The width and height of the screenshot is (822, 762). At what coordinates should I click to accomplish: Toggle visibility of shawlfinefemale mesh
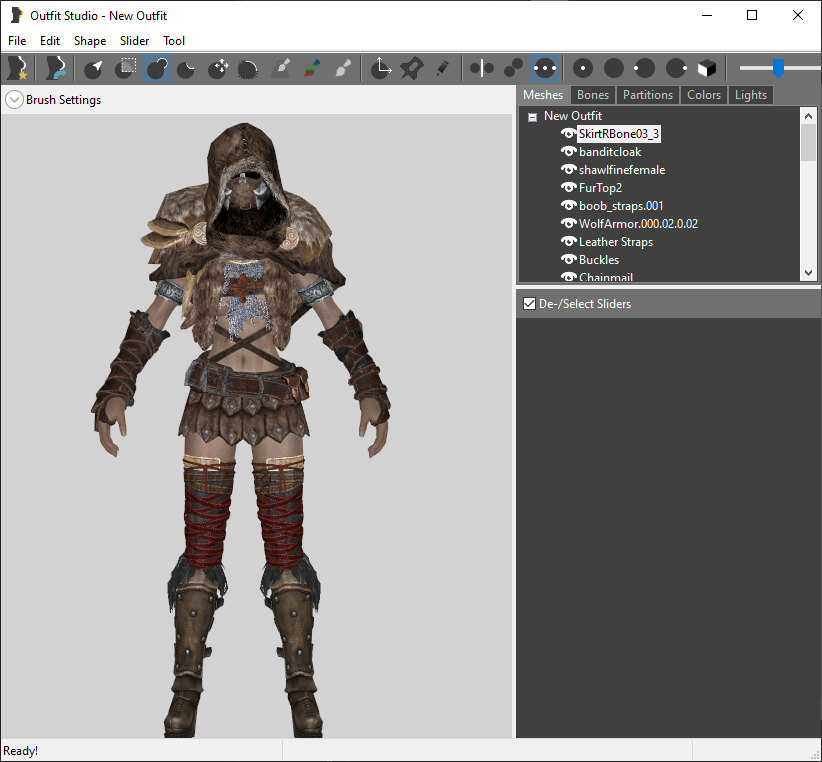tap(568, 169)
